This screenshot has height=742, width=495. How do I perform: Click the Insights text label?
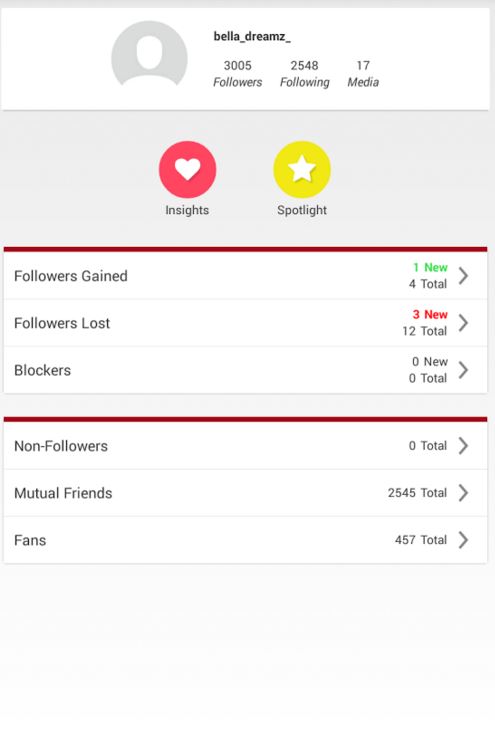(x=187, y=210)
